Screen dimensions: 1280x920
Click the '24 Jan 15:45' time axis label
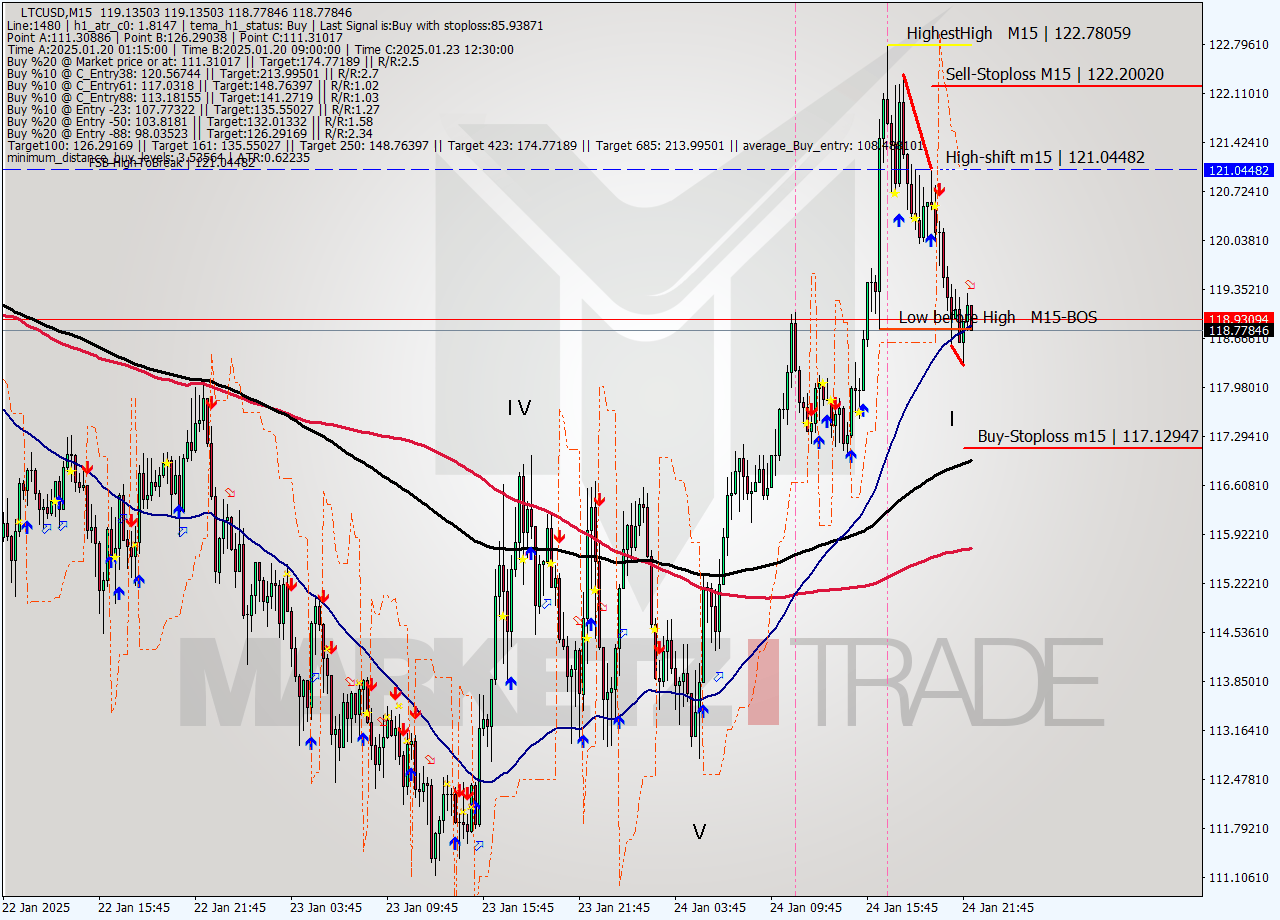click(902, 907)
